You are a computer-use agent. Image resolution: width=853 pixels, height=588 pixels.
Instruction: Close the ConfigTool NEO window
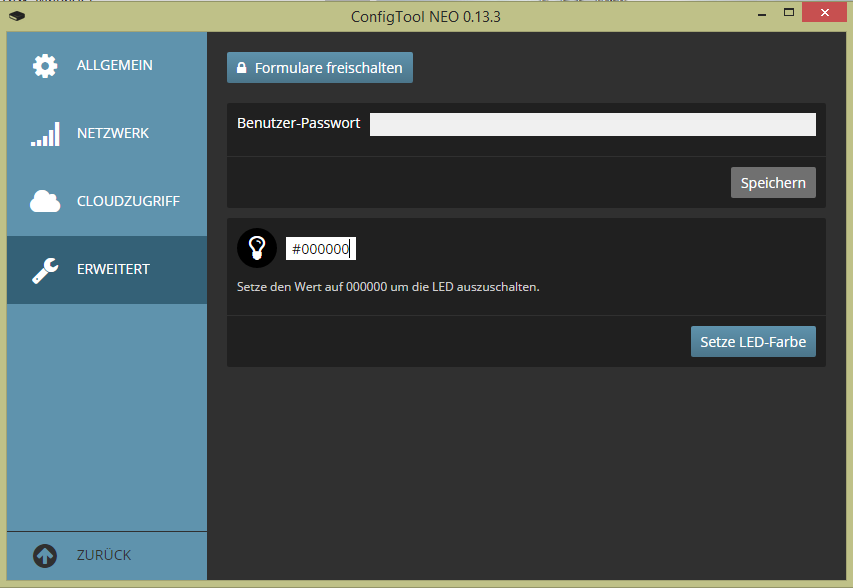(823, 14)
